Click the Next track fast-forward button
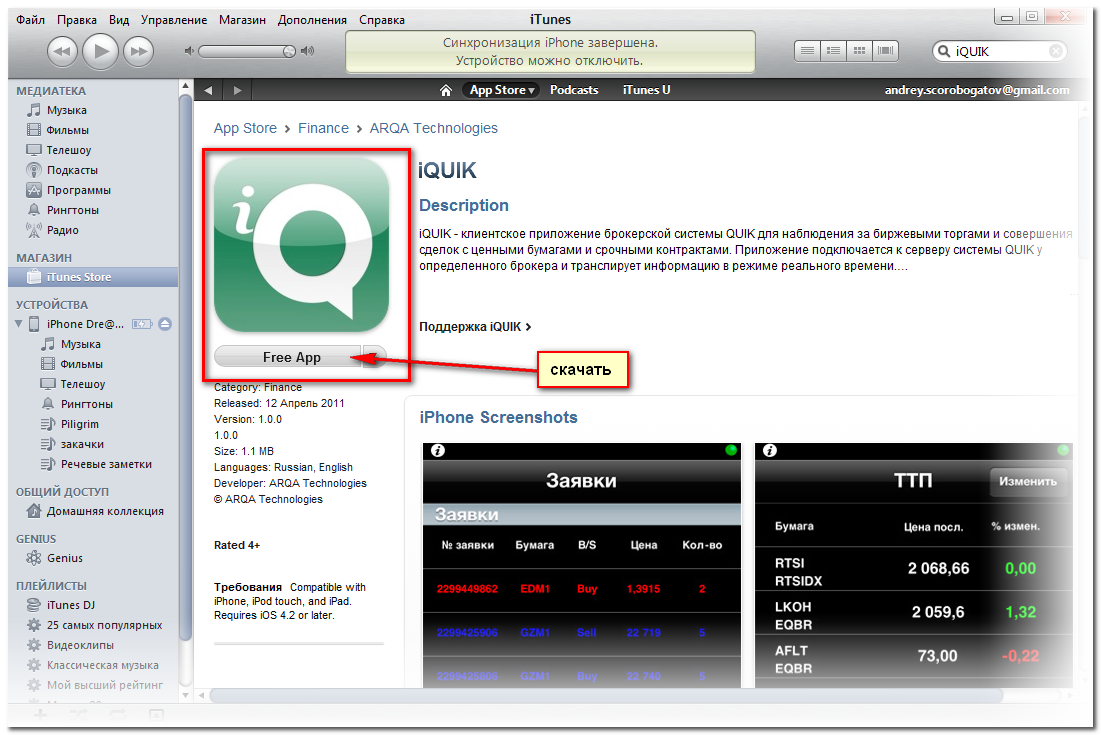Image resolution: width=1101 pixels, height=735 pixels. click(138, 51)
